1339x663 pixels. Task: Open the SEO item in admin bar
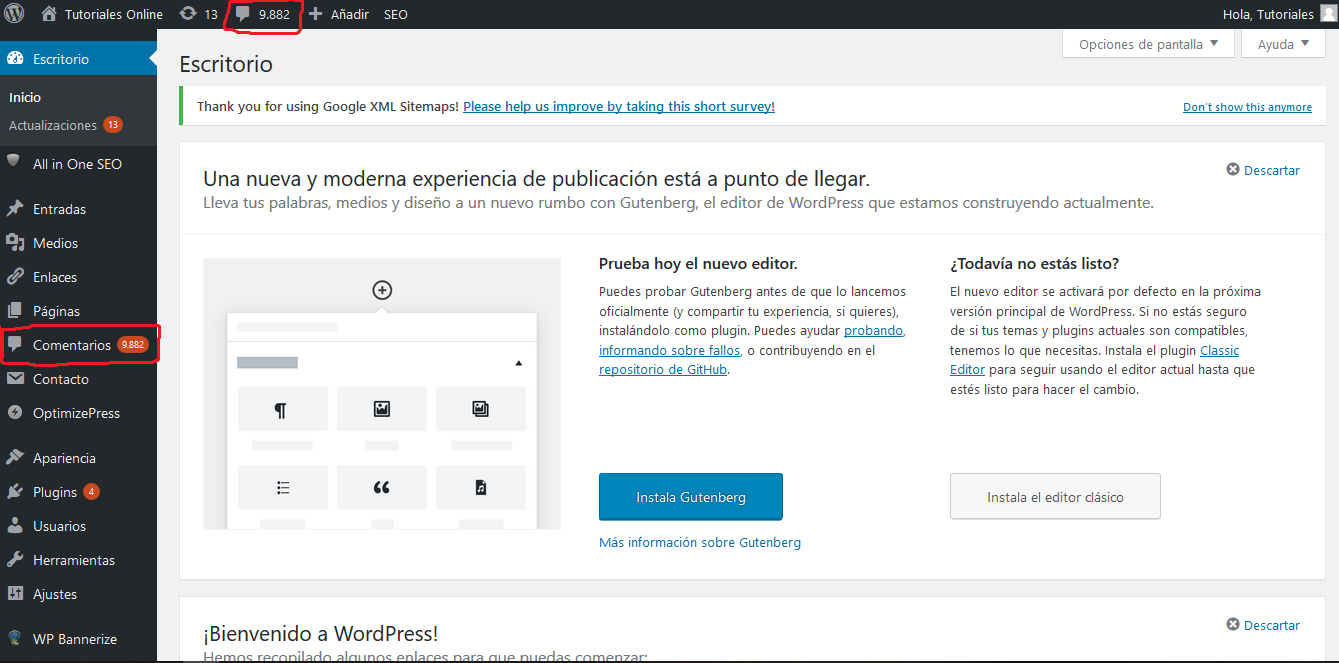tap(396, 14)
